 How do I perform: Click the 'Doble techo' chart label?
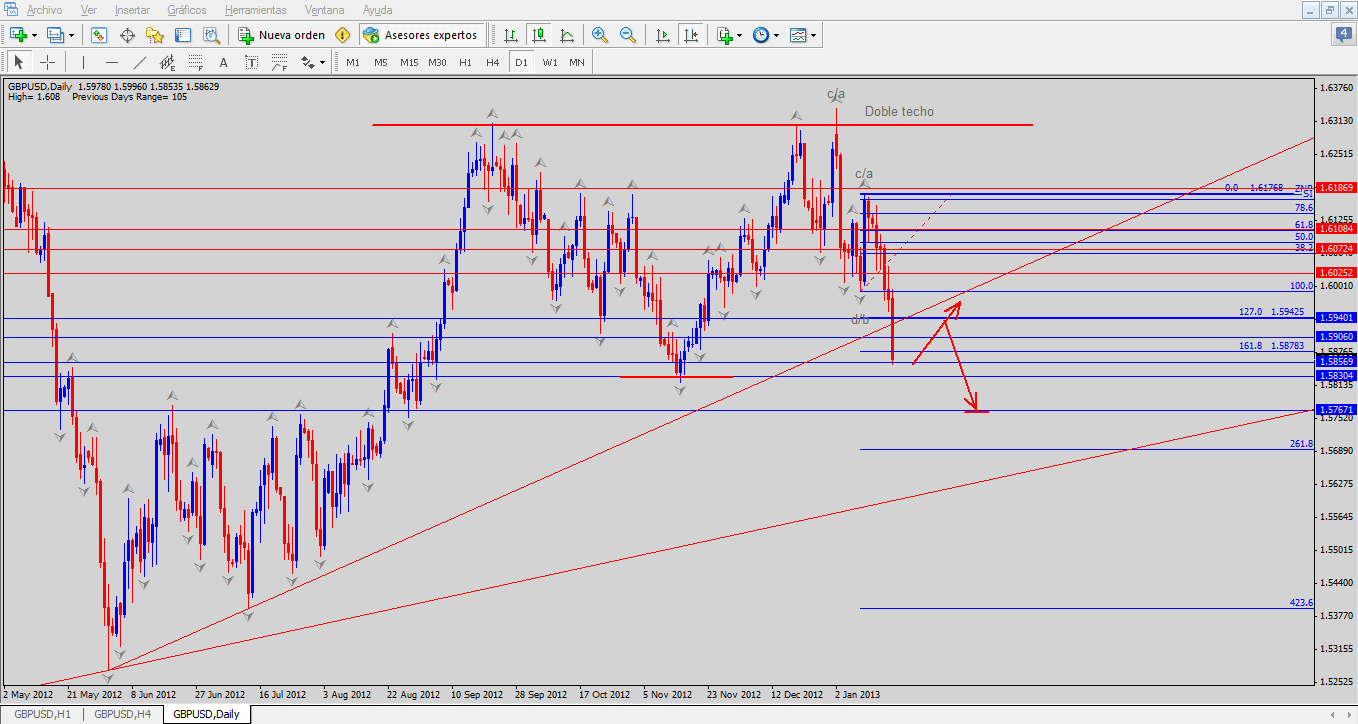[x=899, y=111]
